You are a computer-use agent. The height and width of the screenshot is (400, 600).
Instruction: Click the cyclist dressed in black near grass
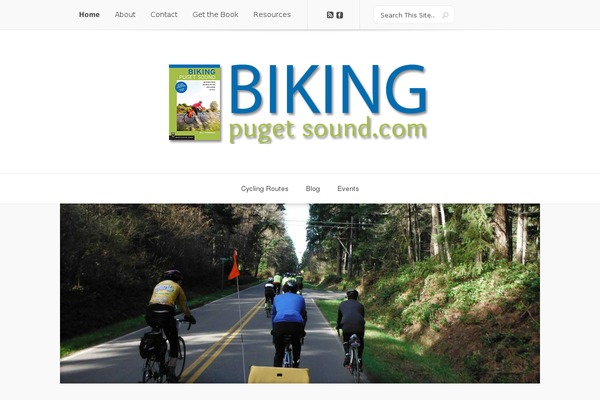click(x=351, y=330)
